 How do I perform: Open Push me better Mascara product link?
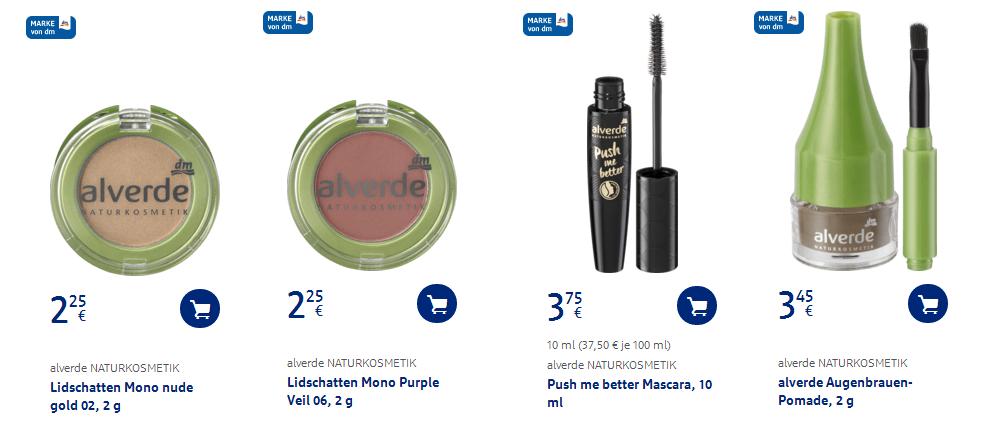pyautogui.click(x=629, y=394)
